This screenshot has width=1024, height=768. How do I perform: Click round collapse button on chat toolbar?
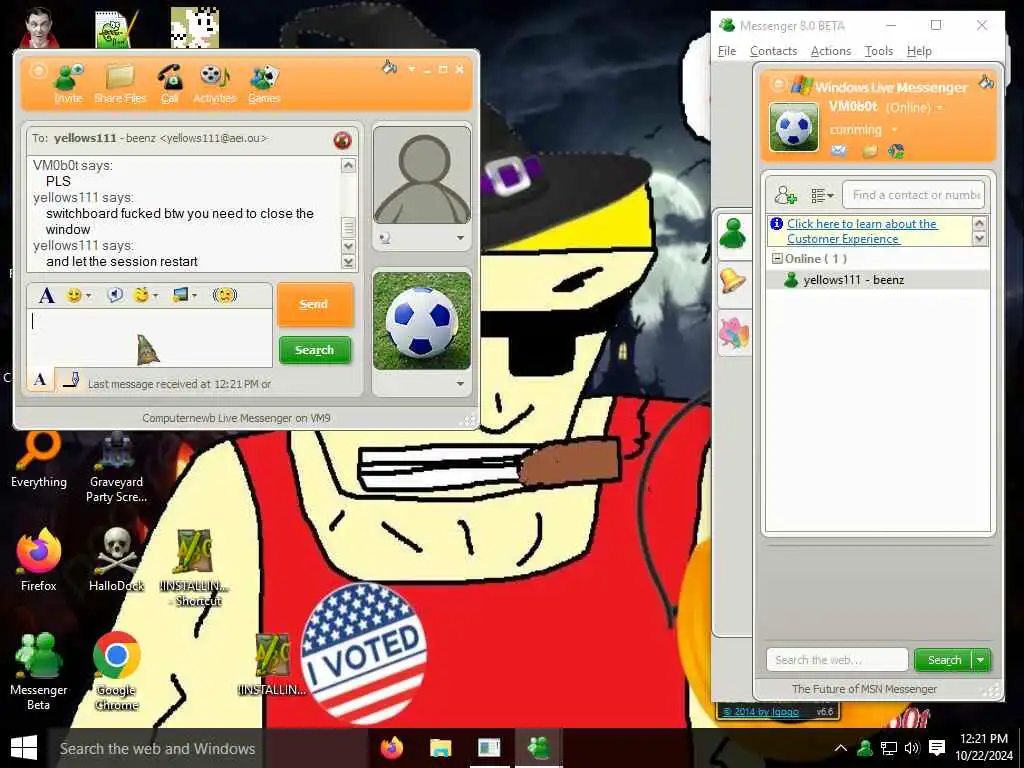pyautogui.click(x=39, y=71)
